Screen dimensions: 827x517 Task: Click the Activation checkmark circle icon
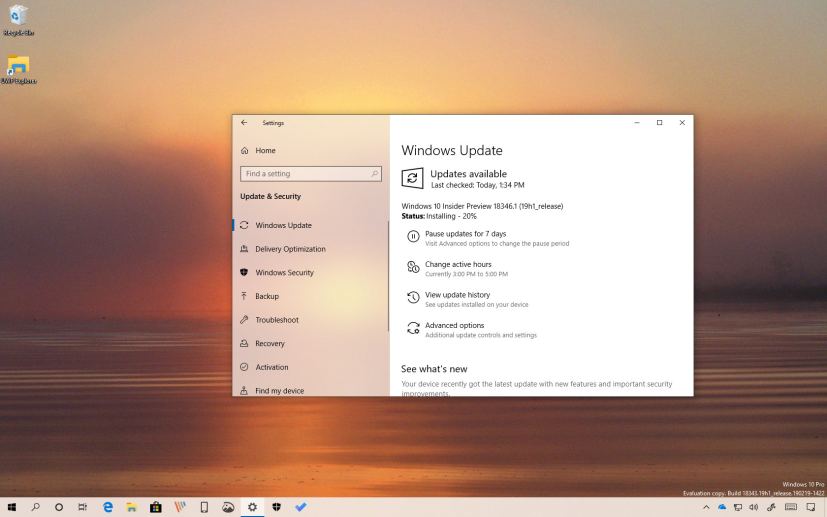click(x=244, y=367)
